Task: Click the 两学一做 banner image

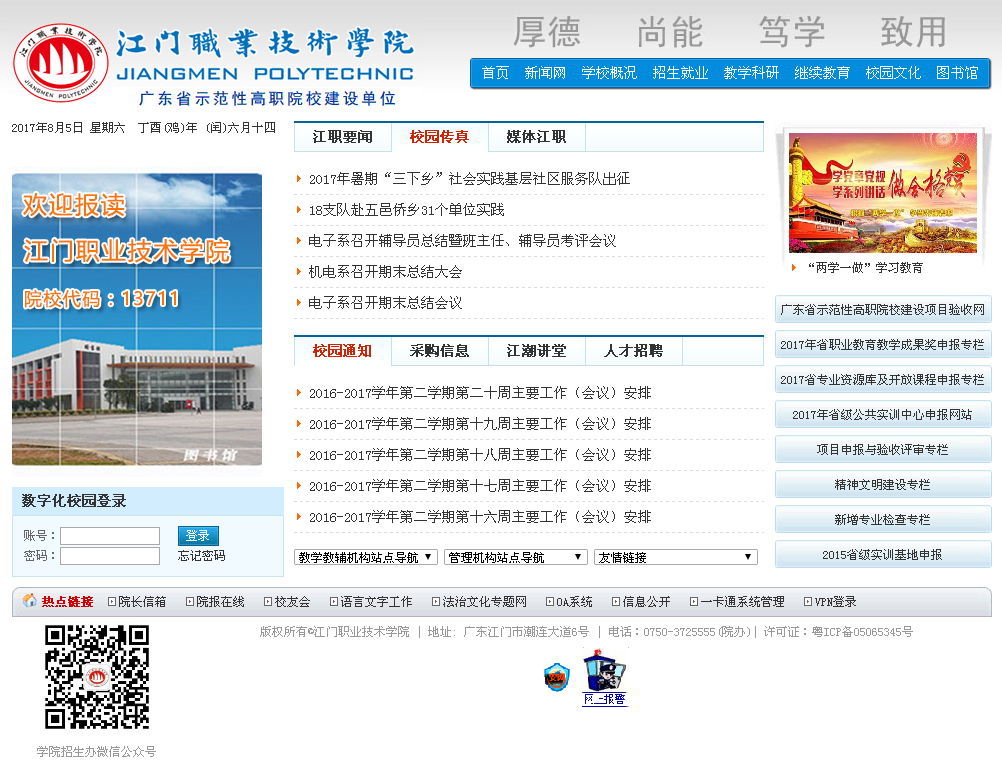Action: (883, 192)
